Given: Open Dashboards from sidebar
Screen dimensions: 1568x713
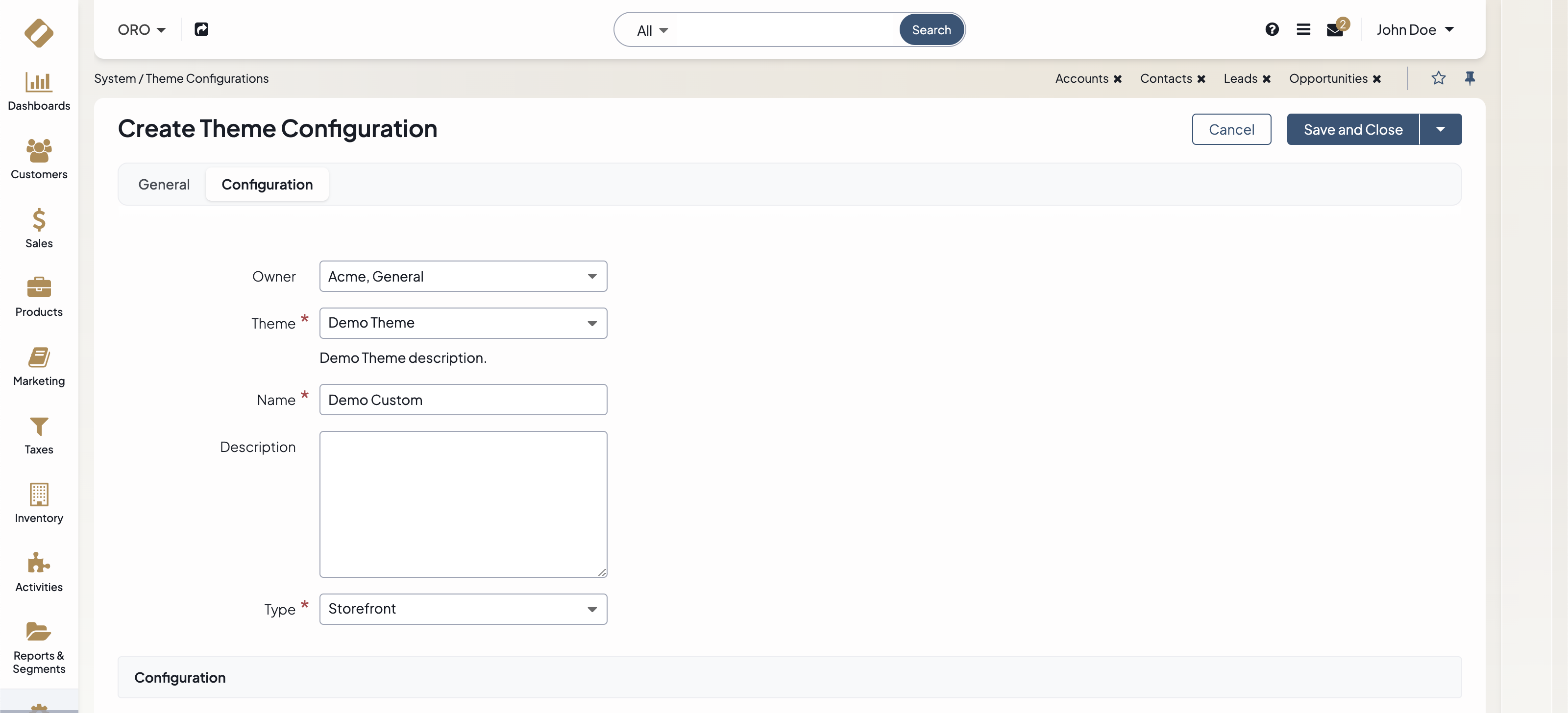Looking at the screenshot, I should coord(39,91).
